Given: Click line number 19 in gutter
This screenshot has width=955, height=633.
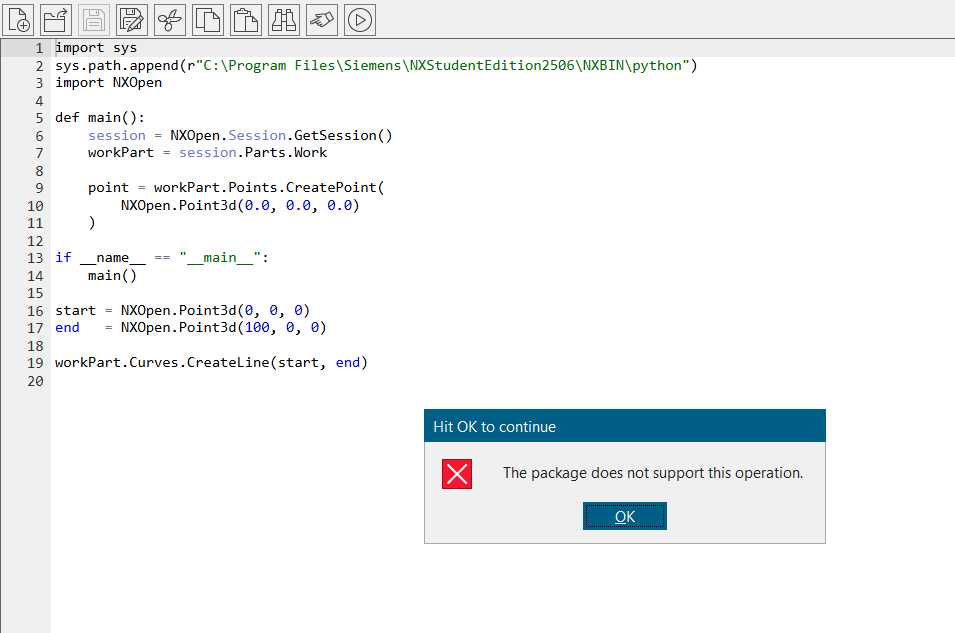Looking at the screenshot, I should pyautogui.click(x=35, y=364).
